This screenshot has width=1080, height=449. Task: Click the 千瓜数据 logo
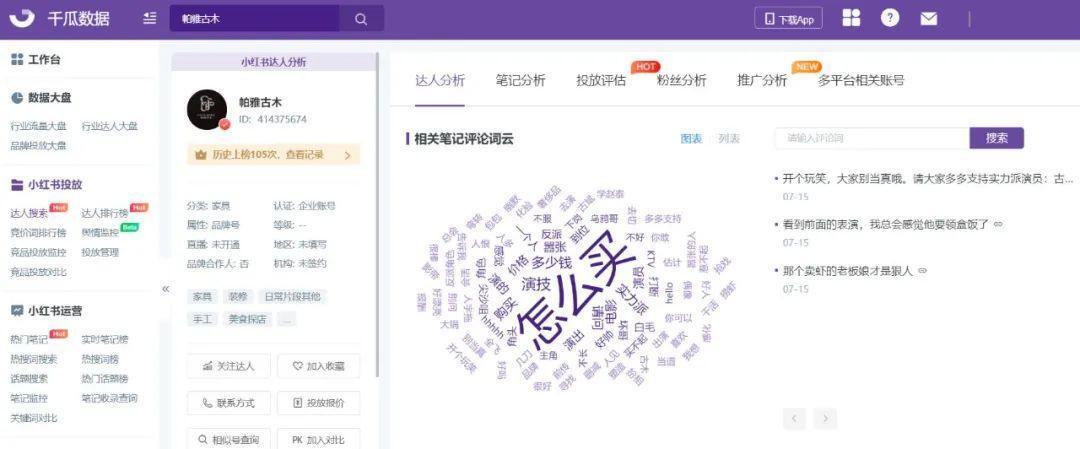[60, 19]
